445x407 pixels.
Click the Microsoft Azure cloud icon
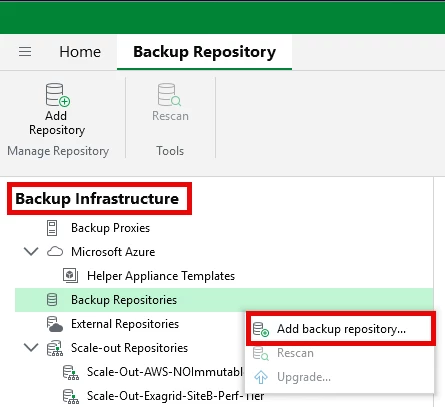(55, 252)
